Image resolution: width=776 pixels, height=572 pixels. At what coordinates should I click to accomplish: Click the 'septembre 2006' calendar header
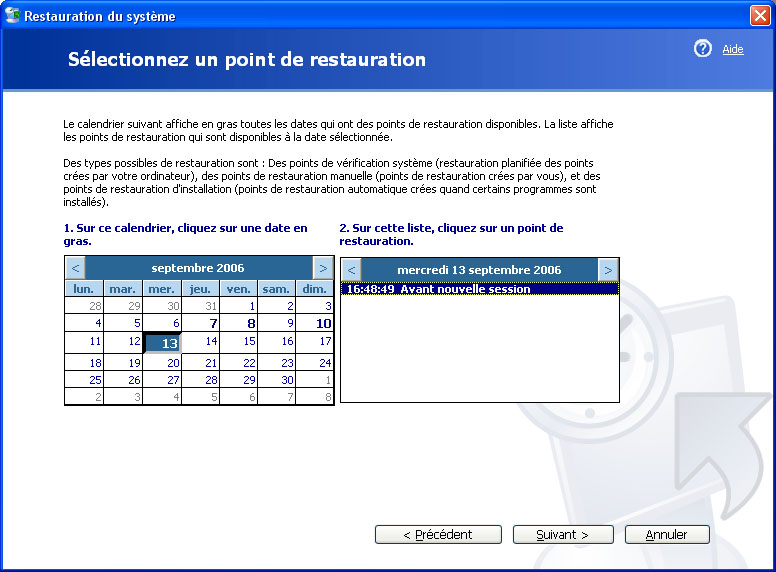[x=198, y=268]
